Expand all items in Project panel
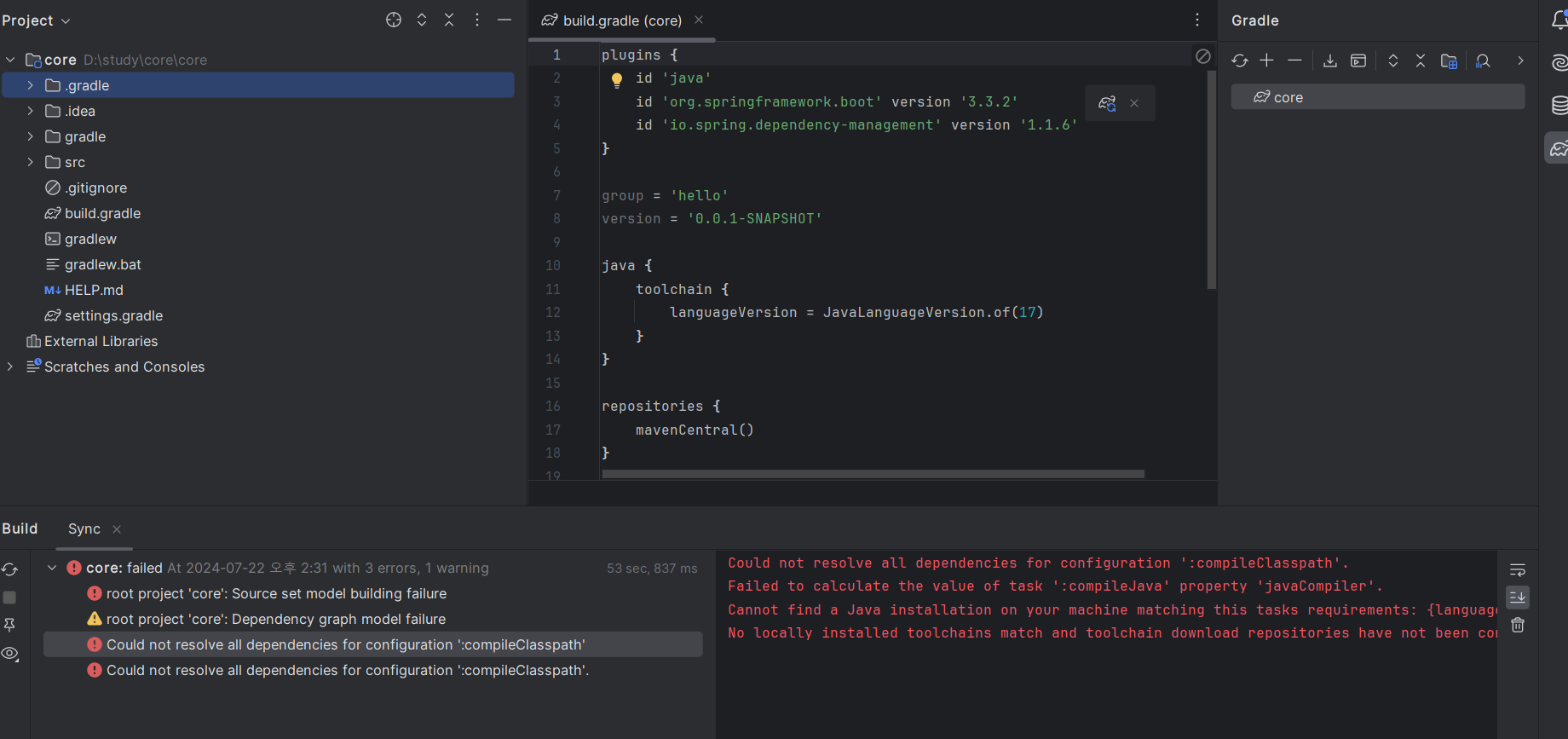1568x739 pixels. pos(422,20)
